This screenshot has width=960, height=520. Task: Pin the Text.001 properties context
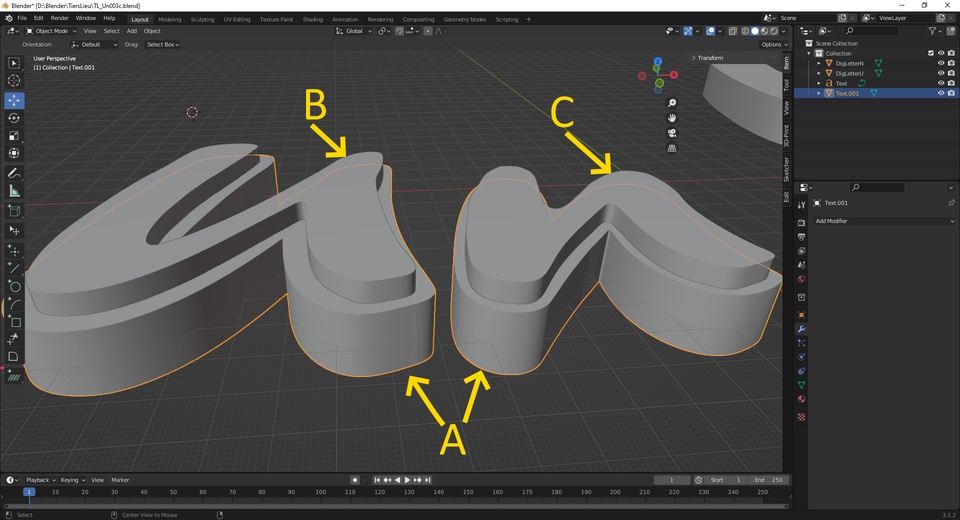[951, 203]
